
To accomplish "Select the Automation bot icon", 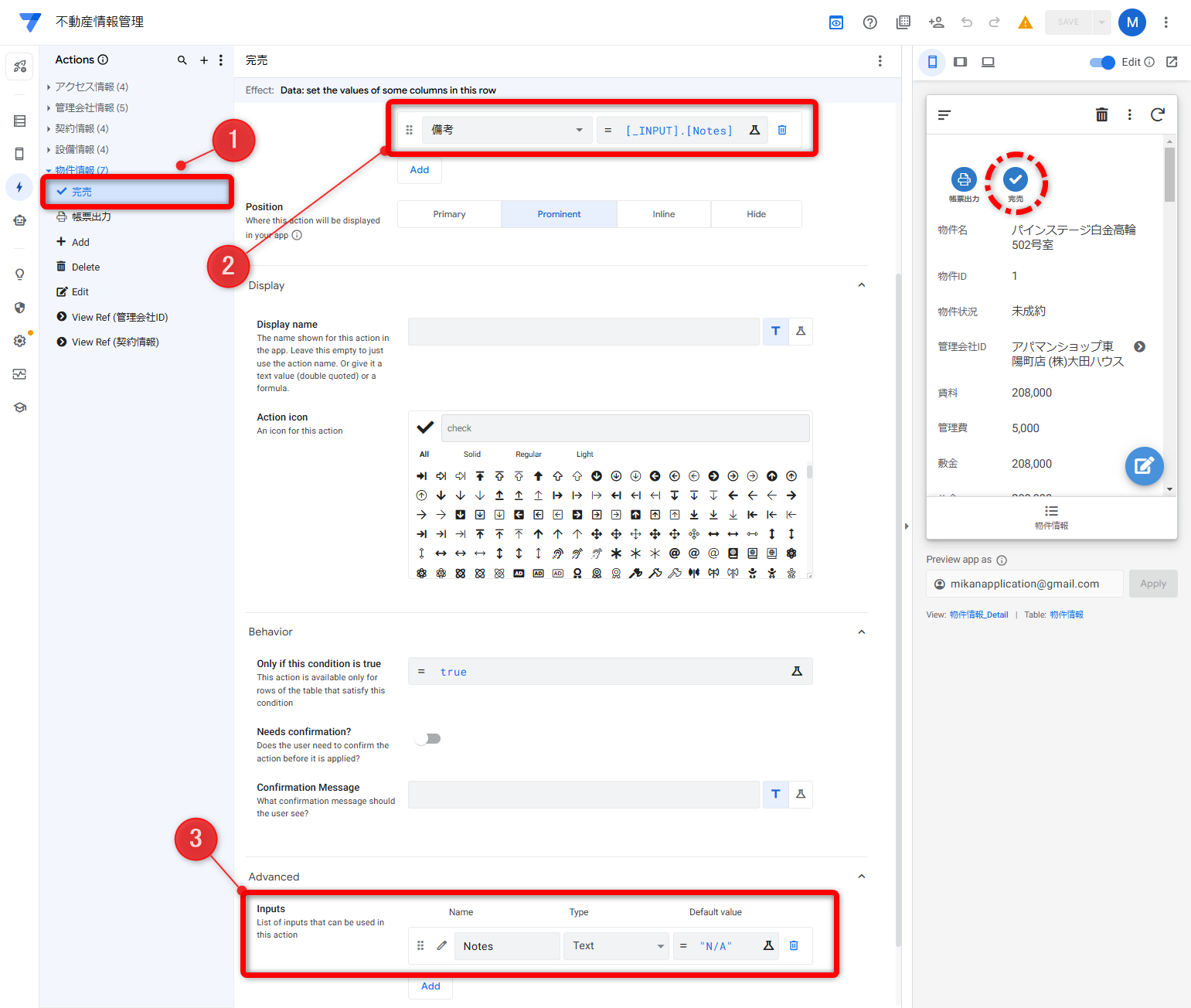I will [19, 220].
